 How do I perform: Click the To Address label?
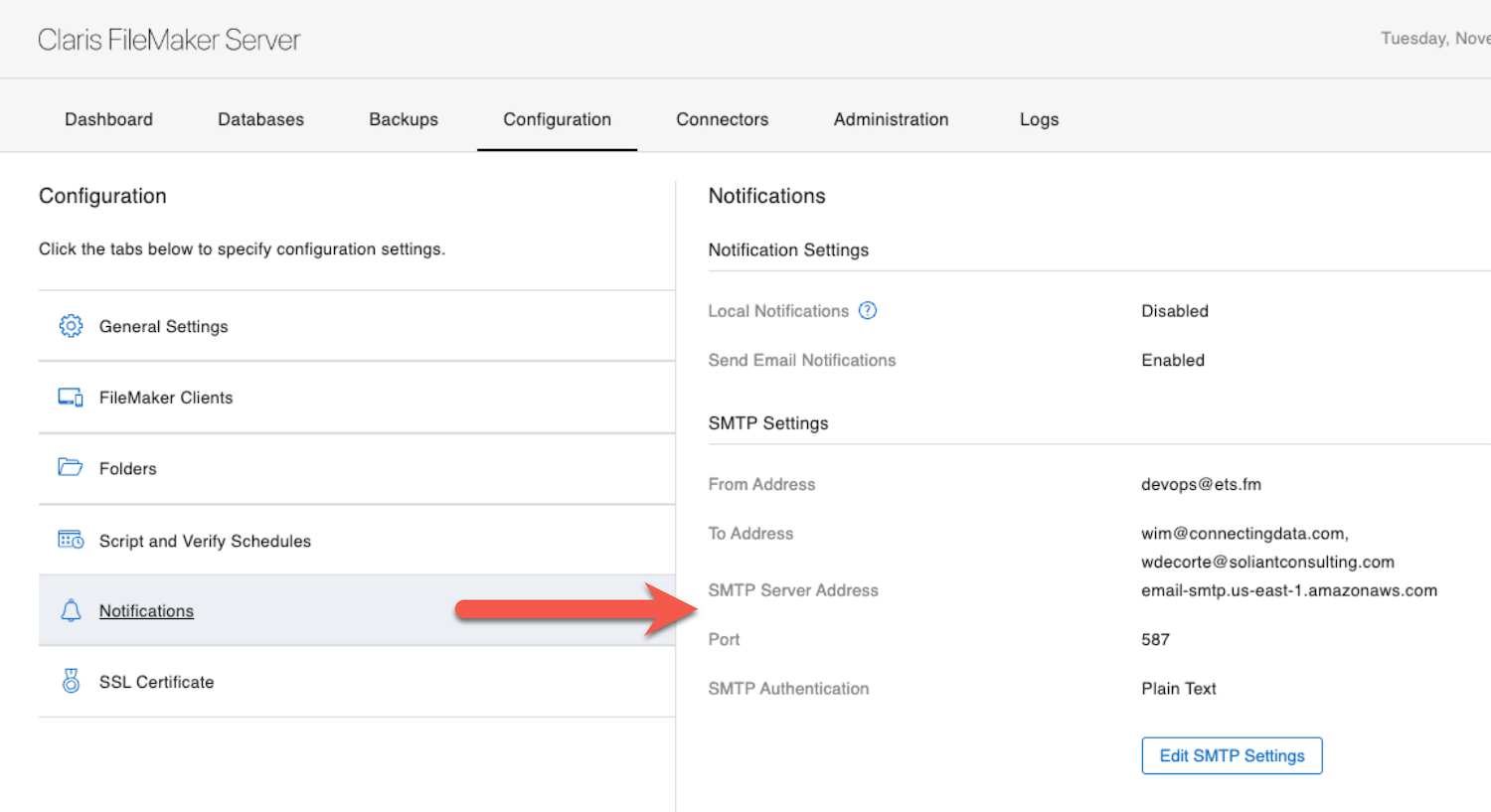click(750, 534)
